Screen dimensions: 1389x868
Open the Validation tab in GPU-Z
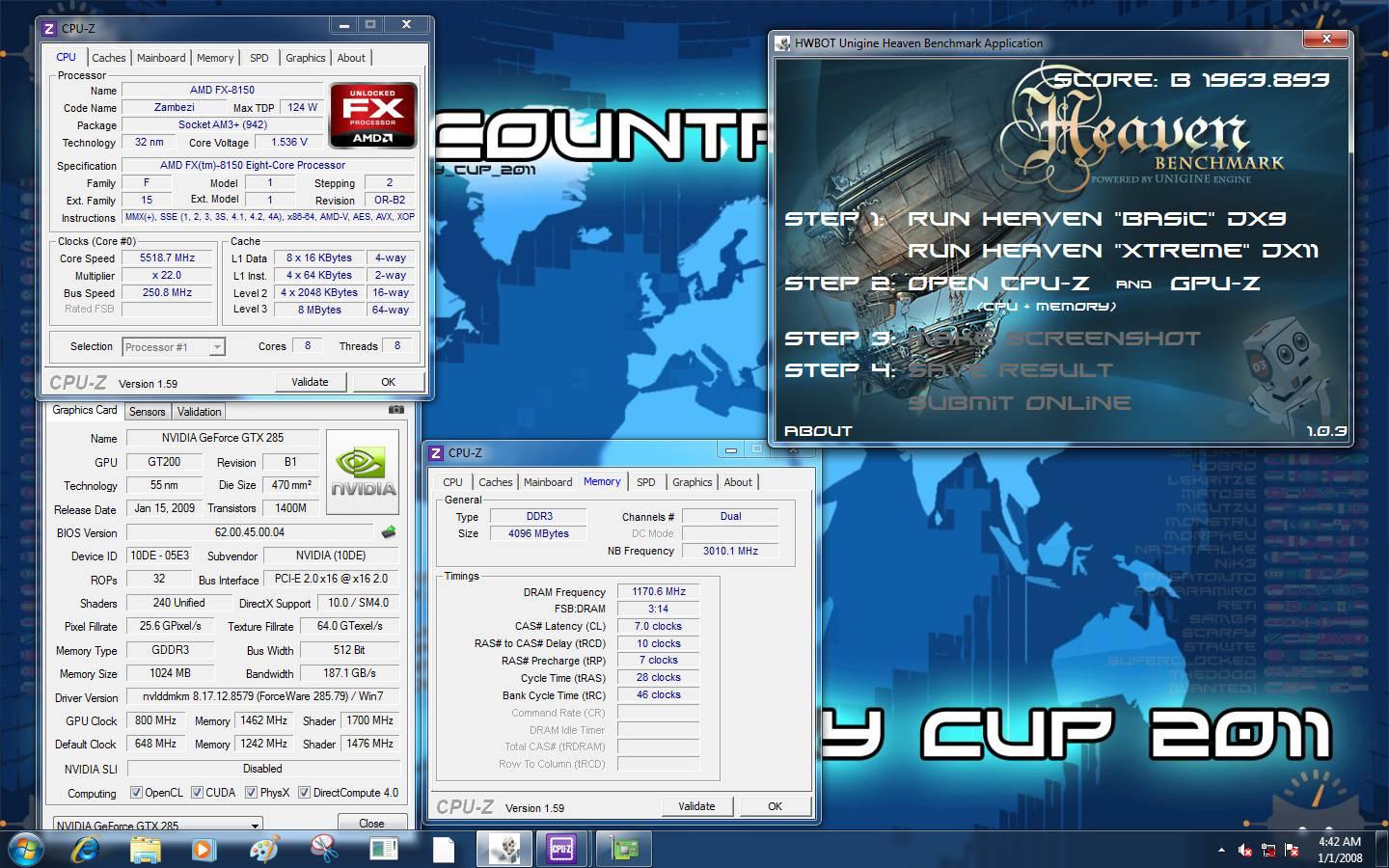(x=200, y=412)
